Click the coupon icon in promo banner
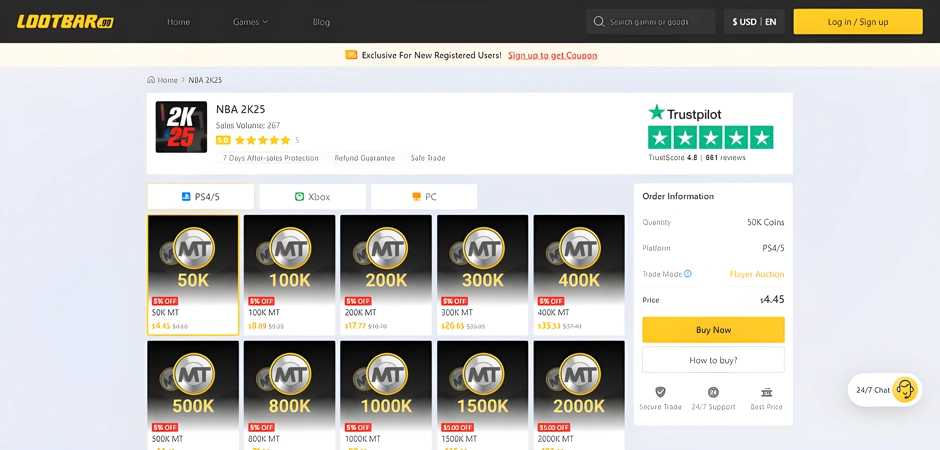 pos(351,55)
